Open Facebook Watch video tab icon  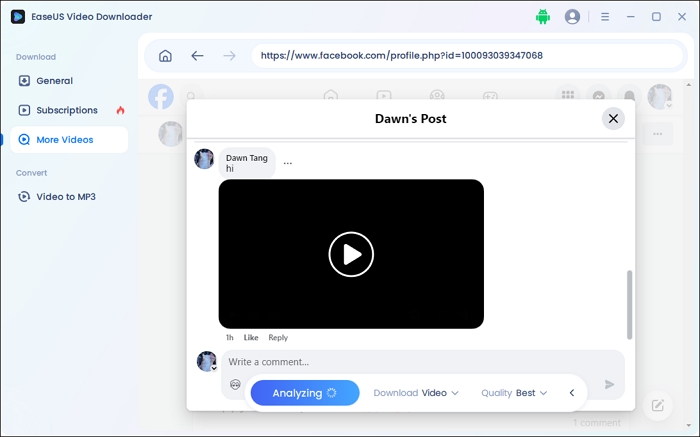(x=383, y=95)
